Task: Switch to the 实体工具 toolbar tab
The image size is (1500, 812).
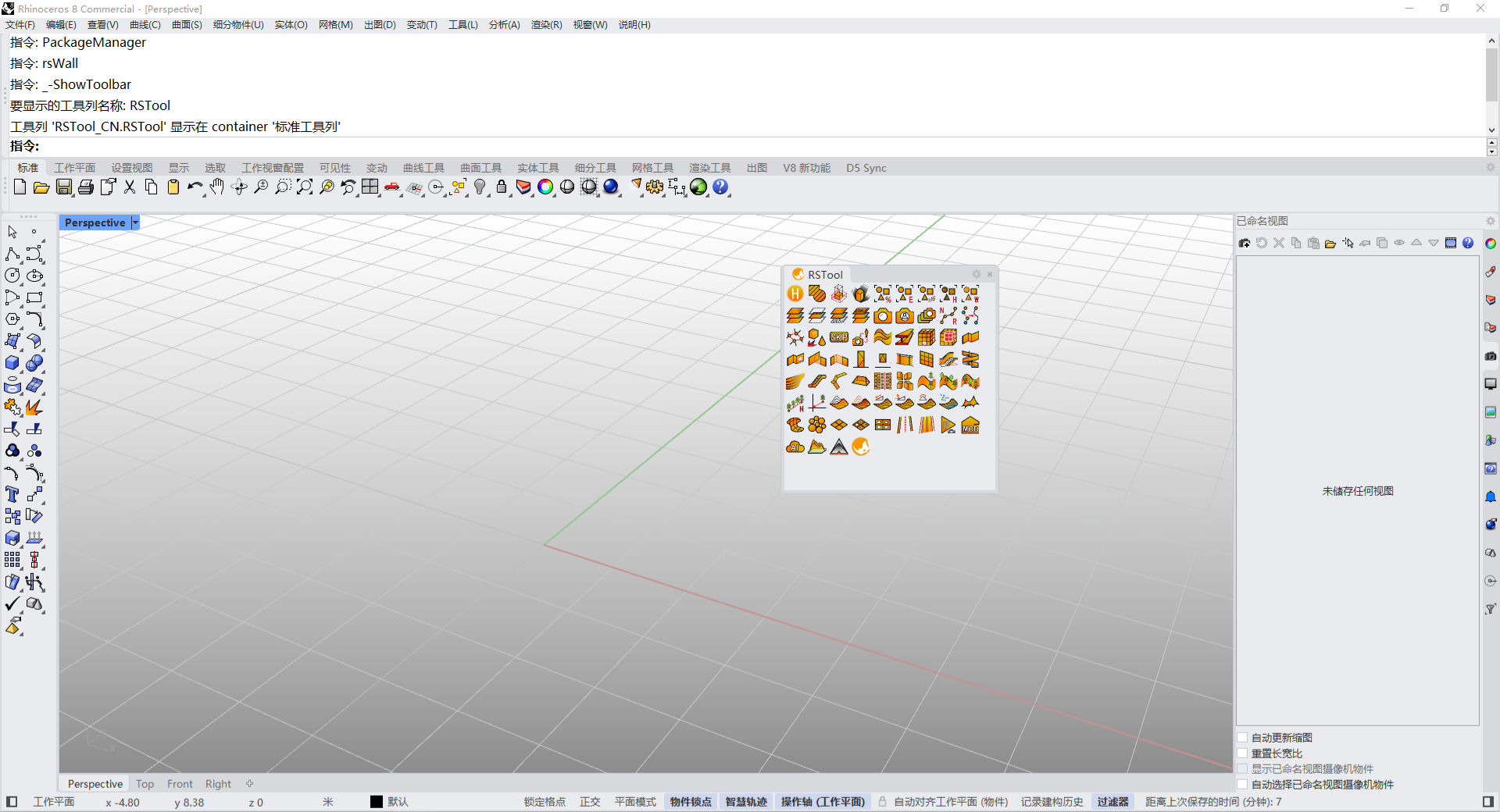Action: click(x=537, y=168)
